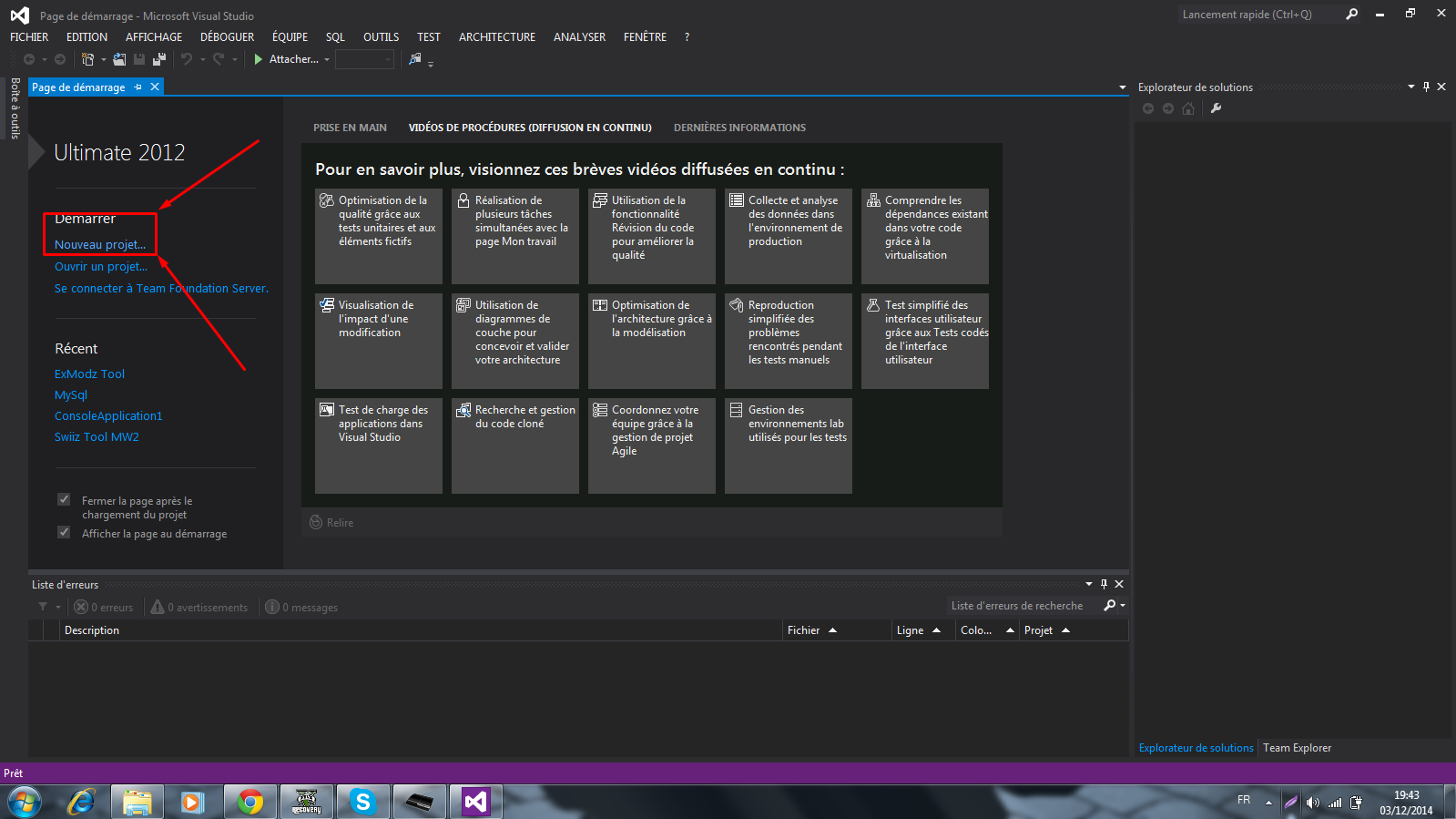The width and height of the screenshot is (1456, 819).
Task: Open the ARCHITECTURE menu
Action: [x=497, y=37]
